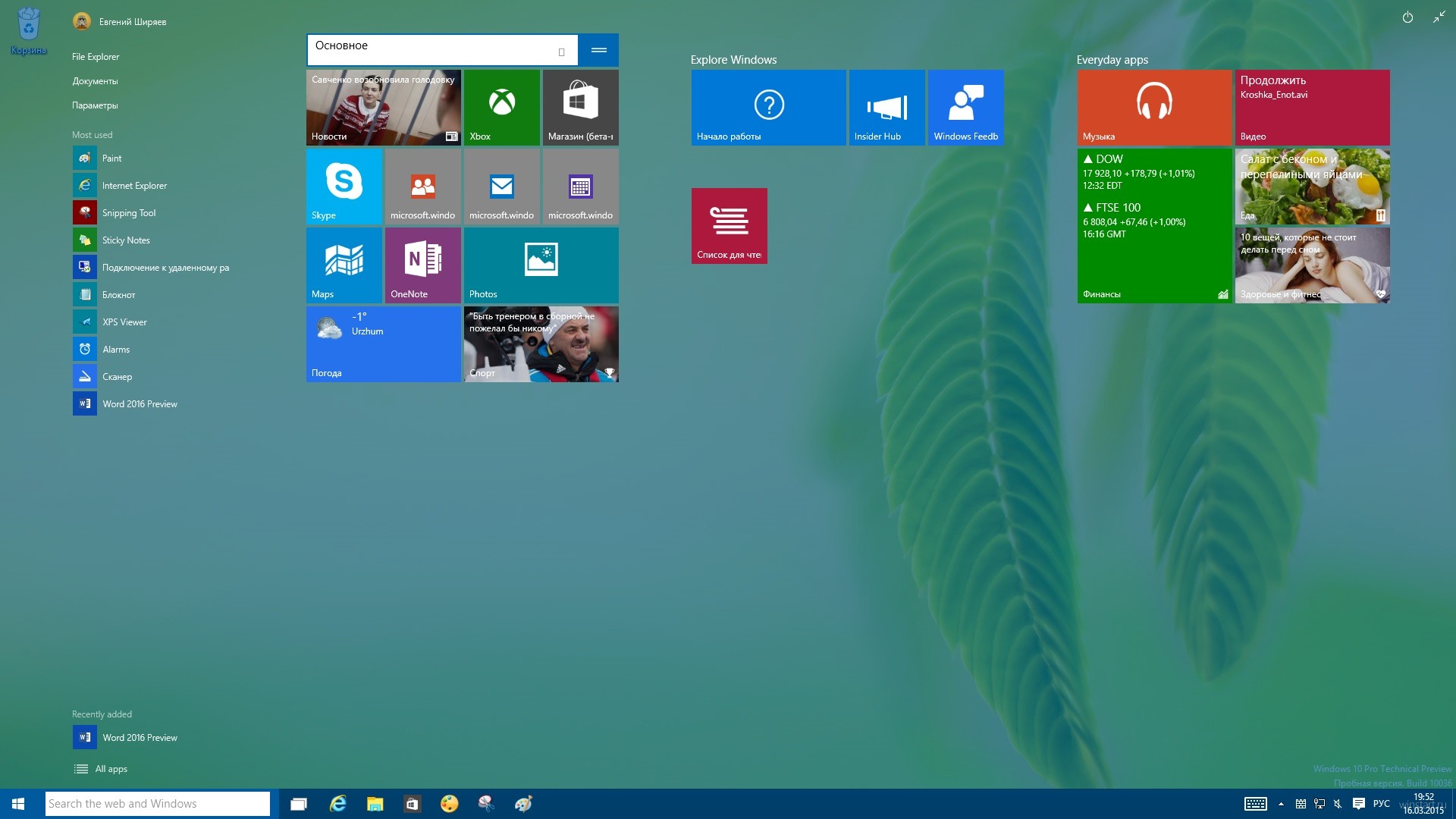Open the Список для чтения tile

729,226
